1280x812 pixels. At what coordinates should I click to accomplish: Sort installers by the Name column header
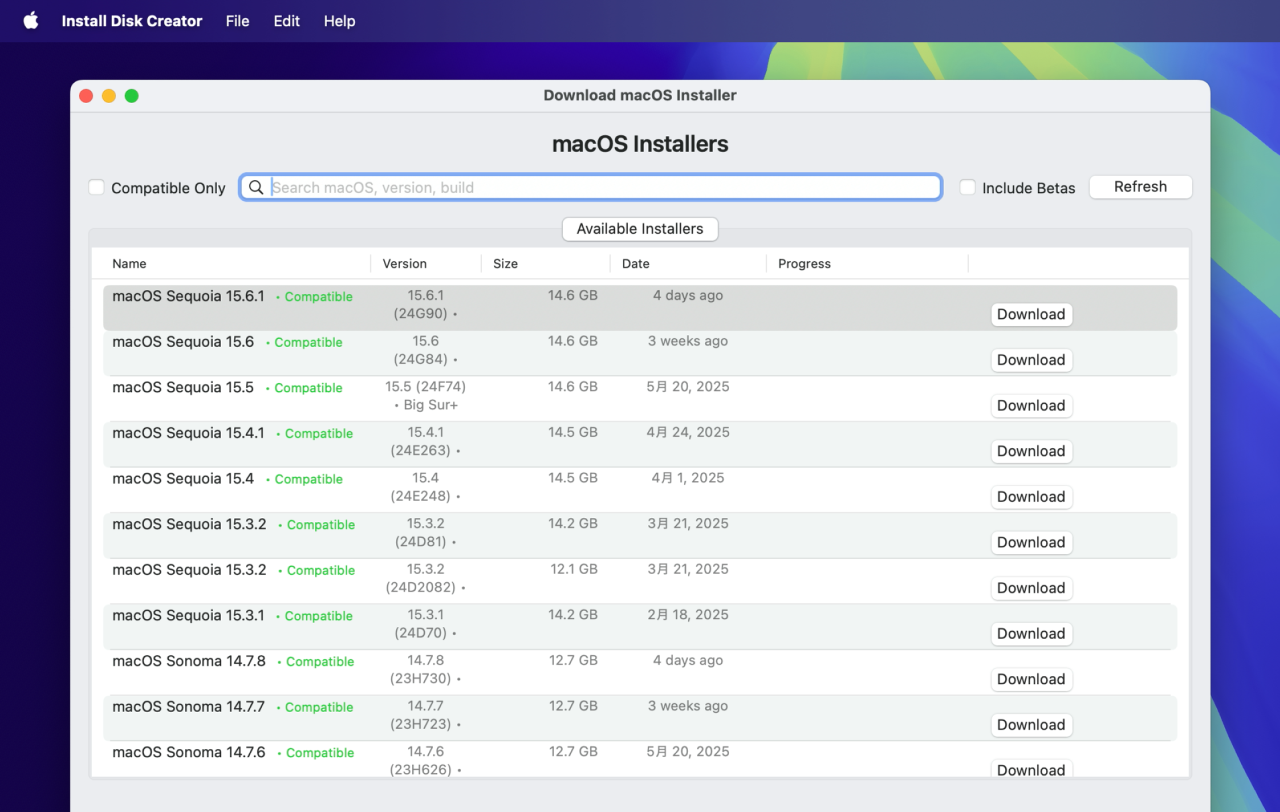(x=129, y=263)
